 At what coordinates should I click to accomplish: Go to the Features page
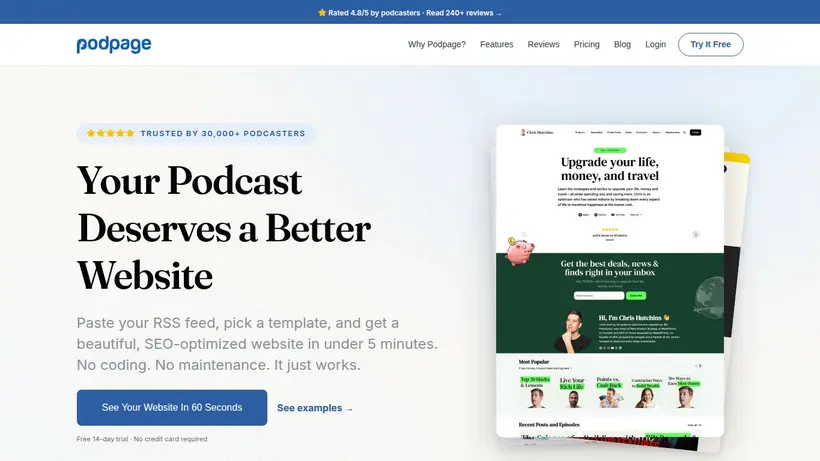496,44
